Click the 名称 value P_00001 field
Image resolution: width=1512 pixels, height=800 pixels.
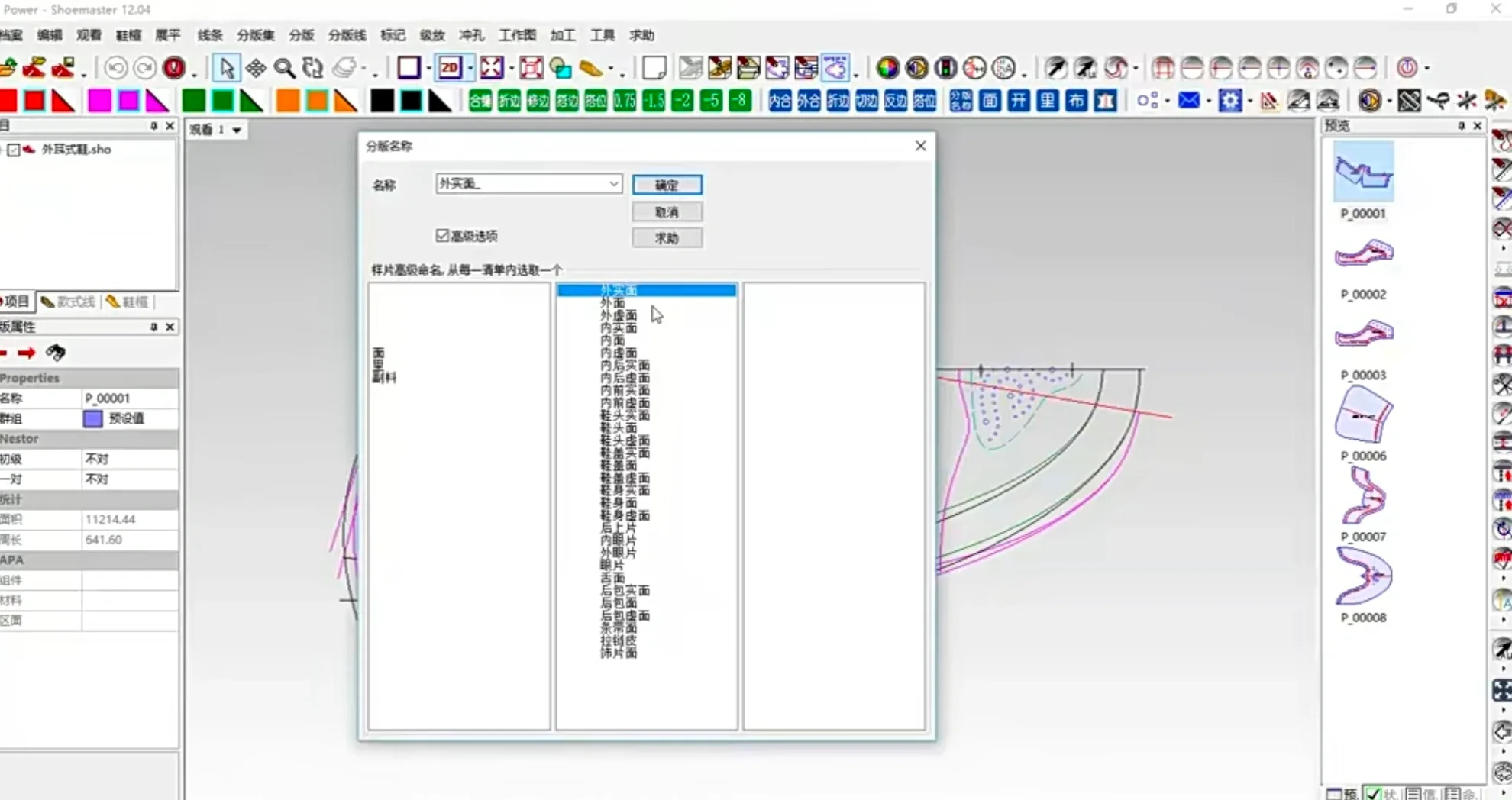click(130, 398)
